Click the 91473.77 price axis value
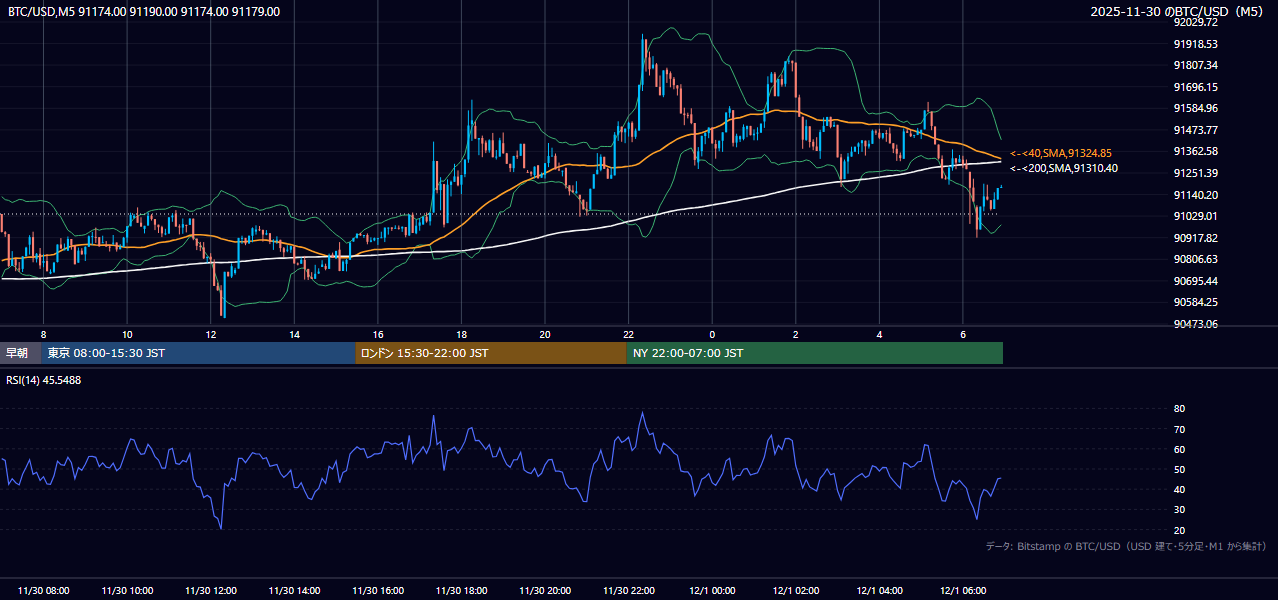The image size is (1278, 600). pyautogui.click(x=1195, y=130)
